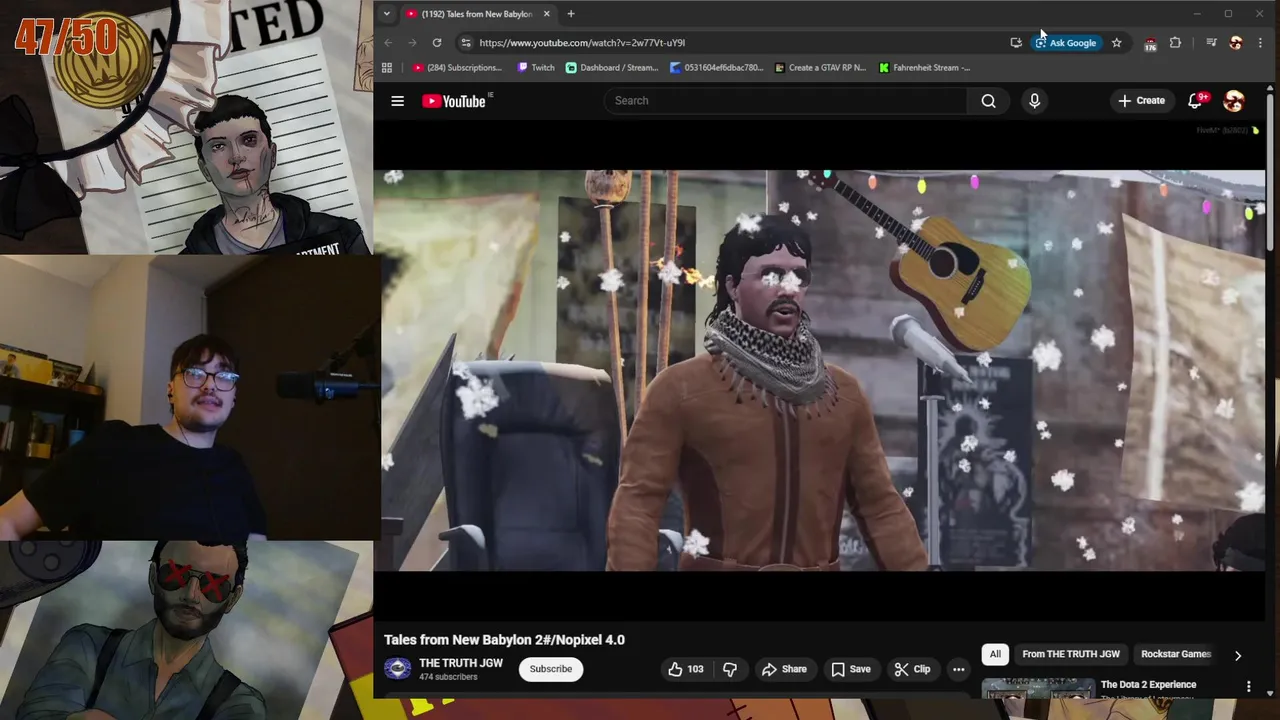Open the more actions ellipsis below the video
This screenshot has width=1280, height=720.
click(x=958, y=669)
